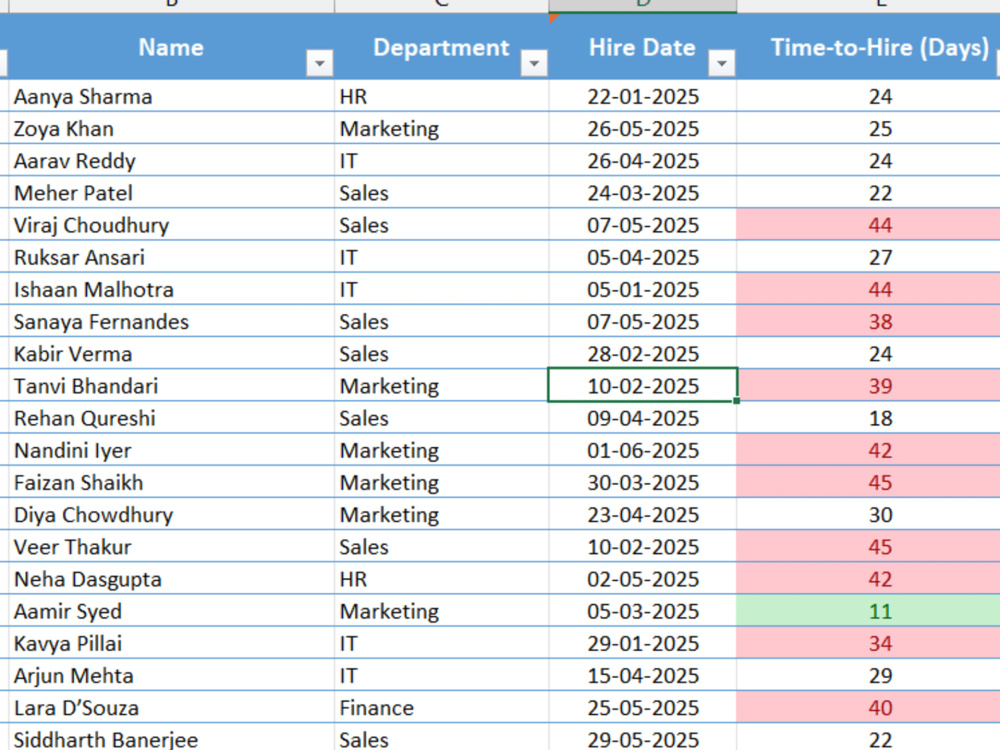Click the Kavya Pillai name cell
The width and height of the screenshot is (1000, 750).
[171, 643]
